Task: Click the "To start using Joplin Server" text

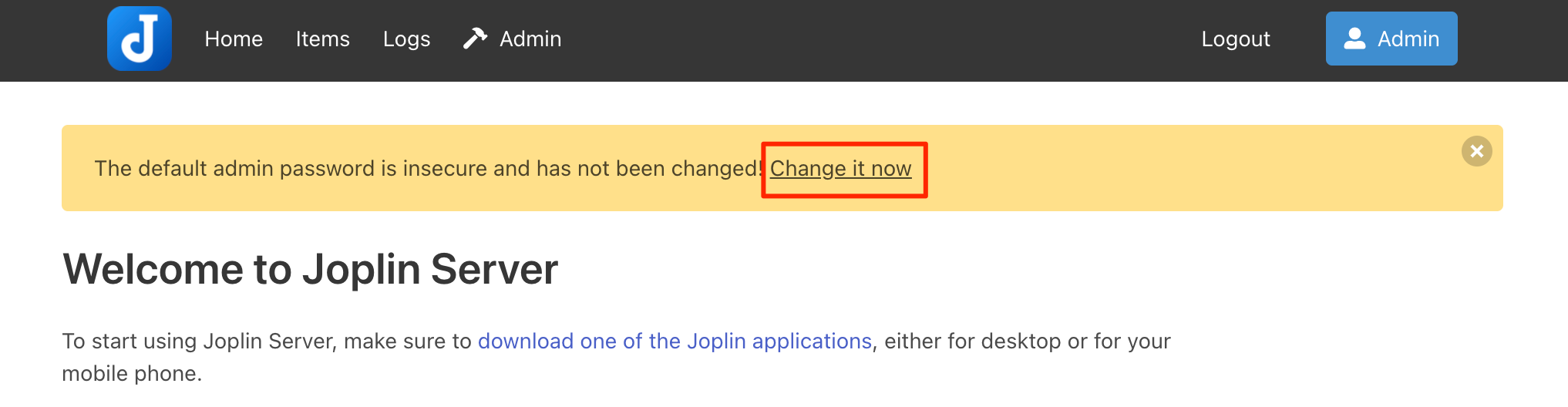Action: coord(266,341)
